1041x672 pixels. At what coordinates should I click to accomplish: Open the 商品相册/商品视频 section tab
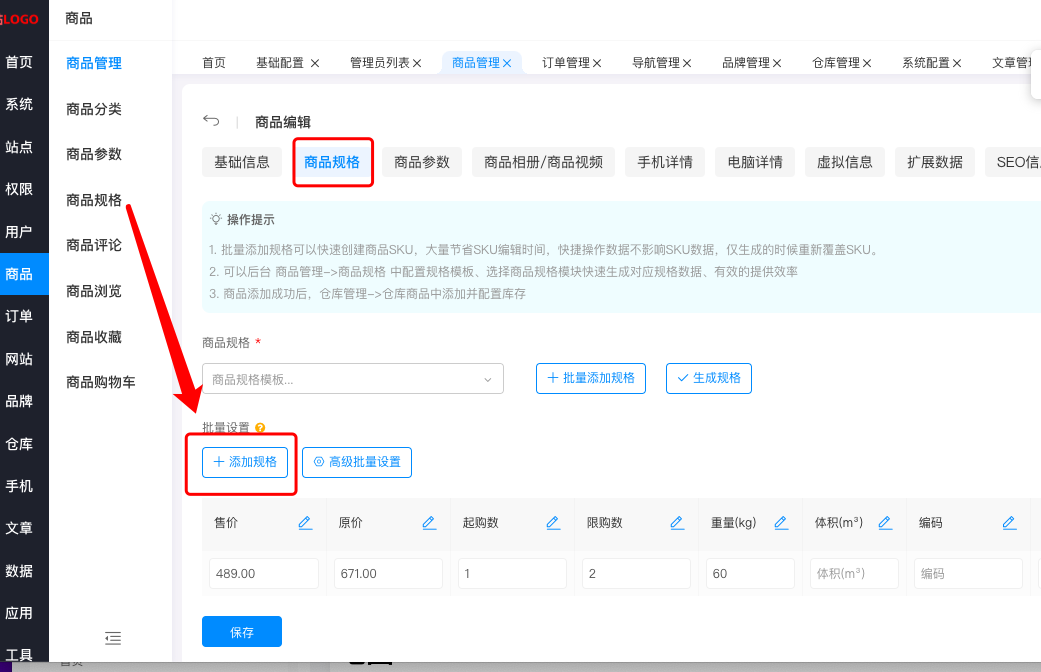click(544, 162)
